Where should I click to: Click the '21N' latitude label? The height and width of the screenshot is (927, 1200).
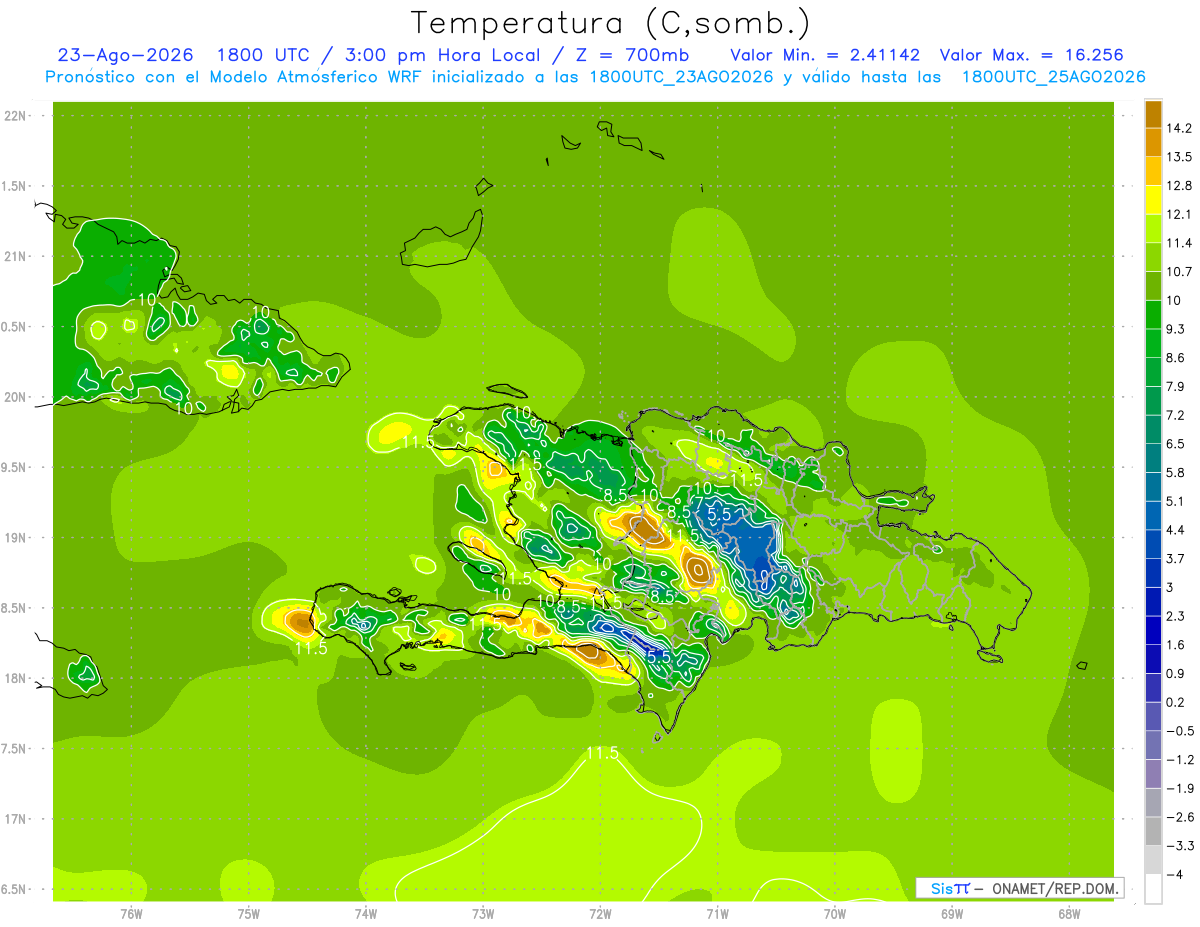pos(17,256)
